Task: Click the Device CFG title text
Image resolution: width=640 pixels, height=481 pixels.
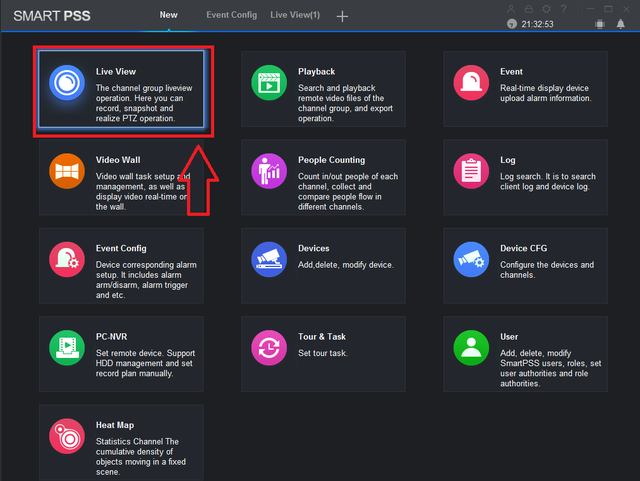Action: tap(524, 248)
